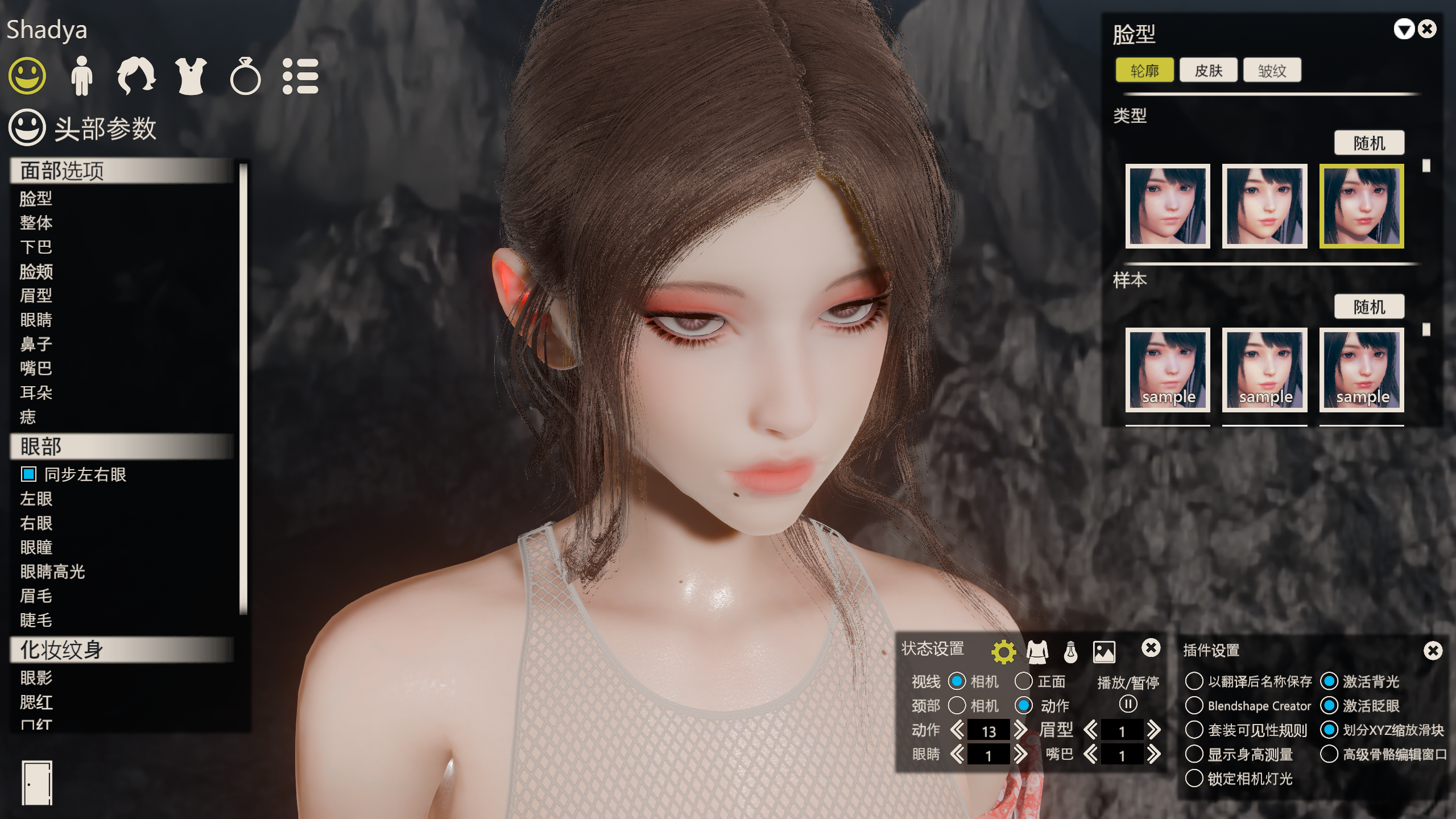Select 相机 radio for 颈部
This screenshot has width=1456, height=819.
coord(957,705)
